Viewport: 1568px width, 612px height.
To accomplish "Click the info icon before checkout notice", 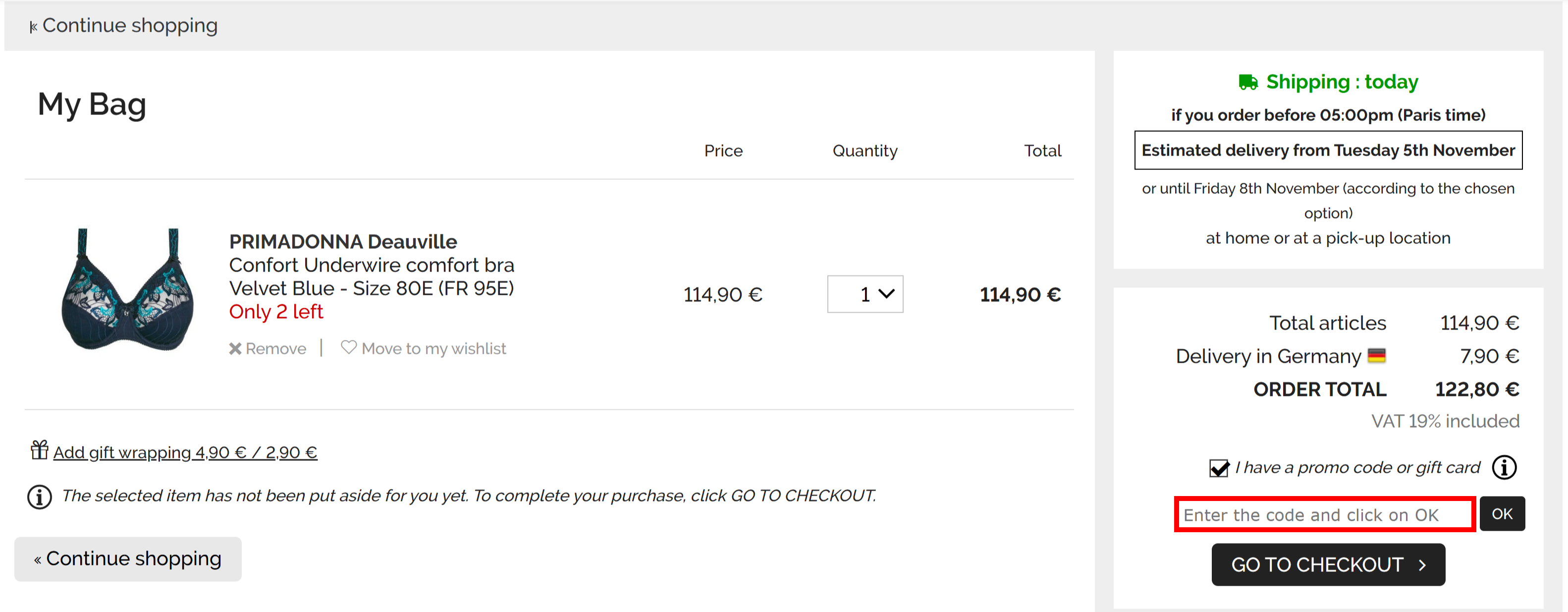I will click(x=40, y=497).
